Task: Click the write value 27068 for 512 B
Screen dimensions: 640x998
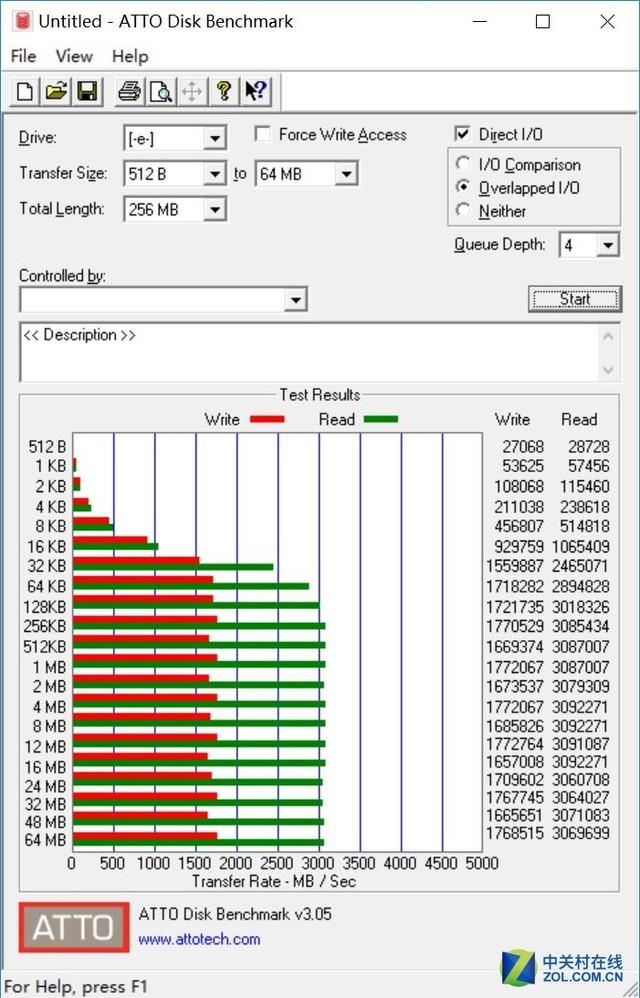Action: tap(523, 447)
